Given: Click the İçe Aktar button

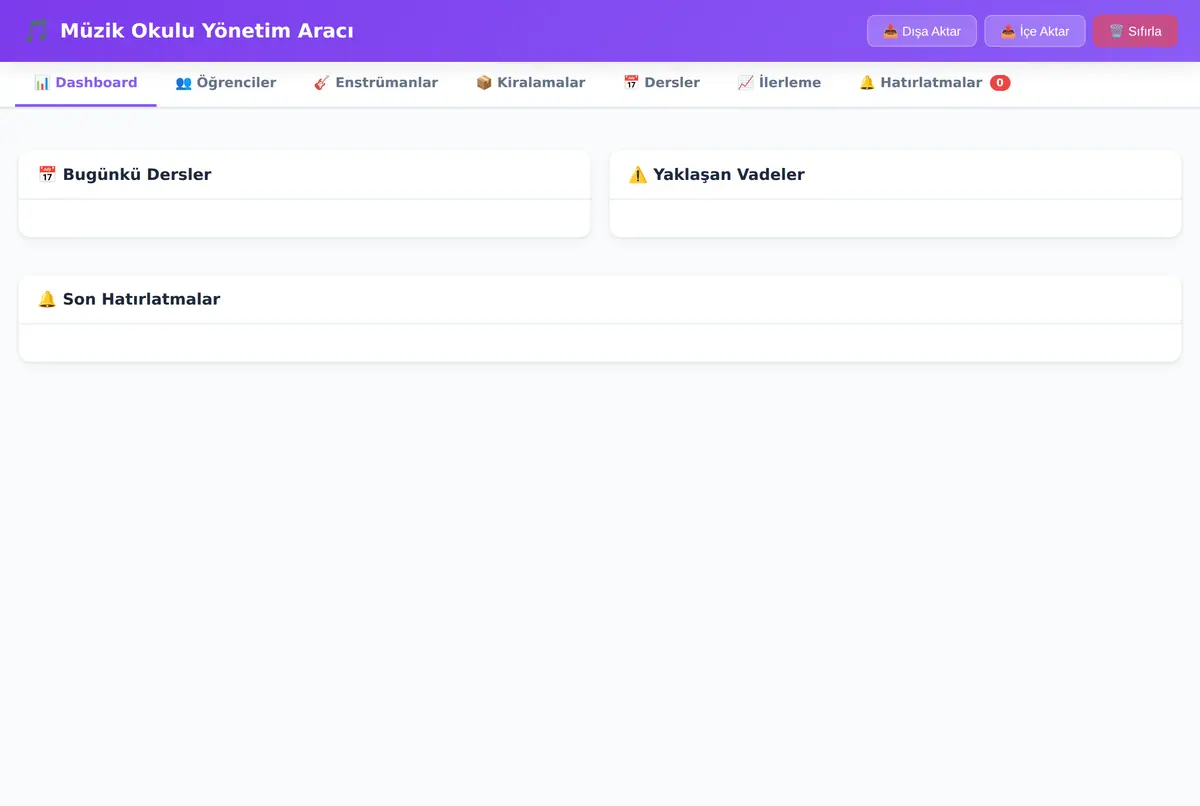Looking at the screenshot, I should click(x=1035, y=31).
